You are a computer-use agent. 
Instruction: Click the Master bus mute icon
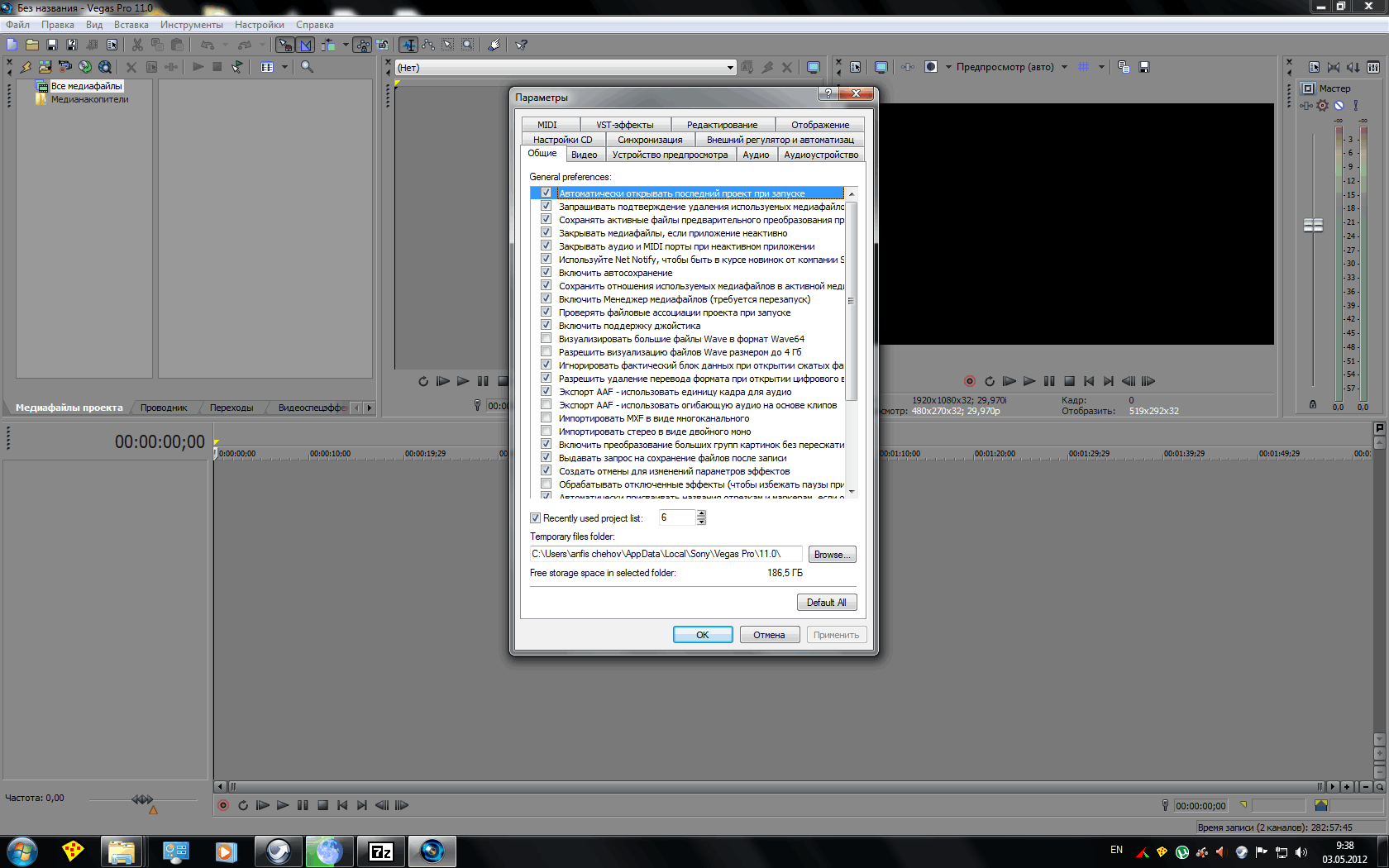pyautogui.click(x=1339, y=105)
